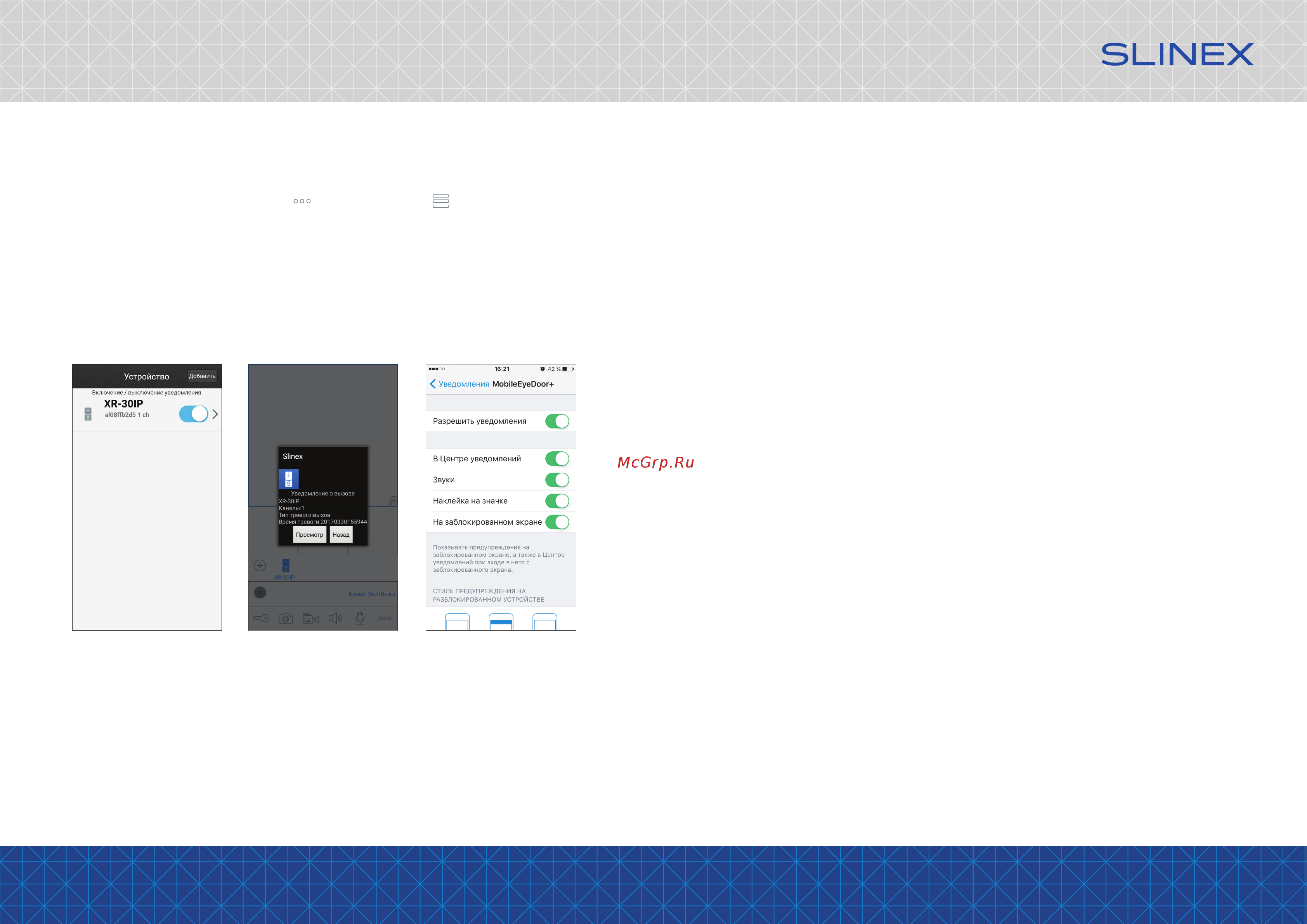Tap the Включение / выключение уведомления caption
This screenshot has width=1307, height=924.
[x=146, y=393]
